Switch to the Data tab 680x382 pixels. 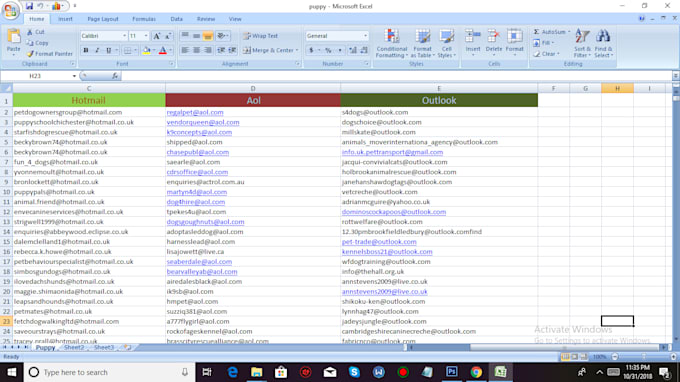177,19
